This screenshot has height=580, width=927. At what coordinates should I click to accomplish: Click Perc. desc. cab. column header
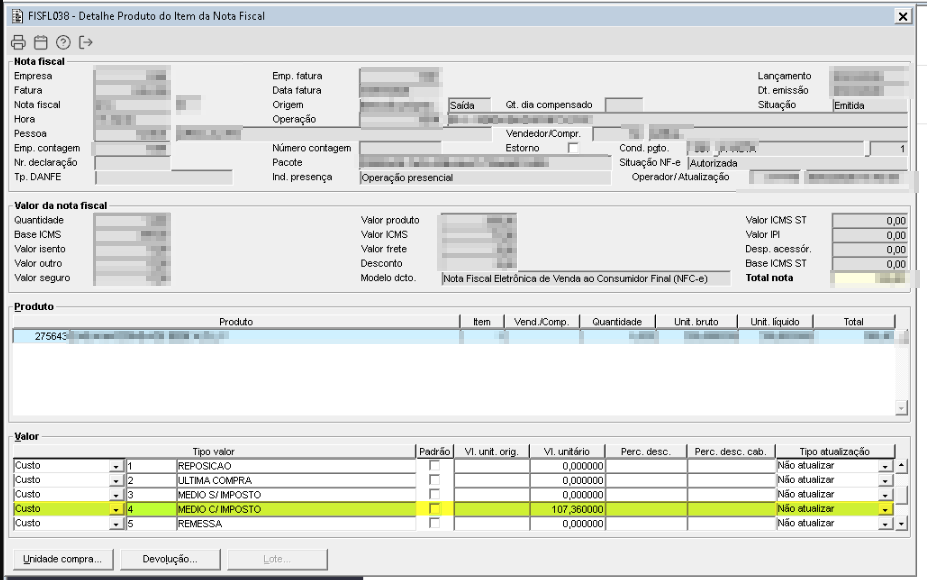(731, 451)
